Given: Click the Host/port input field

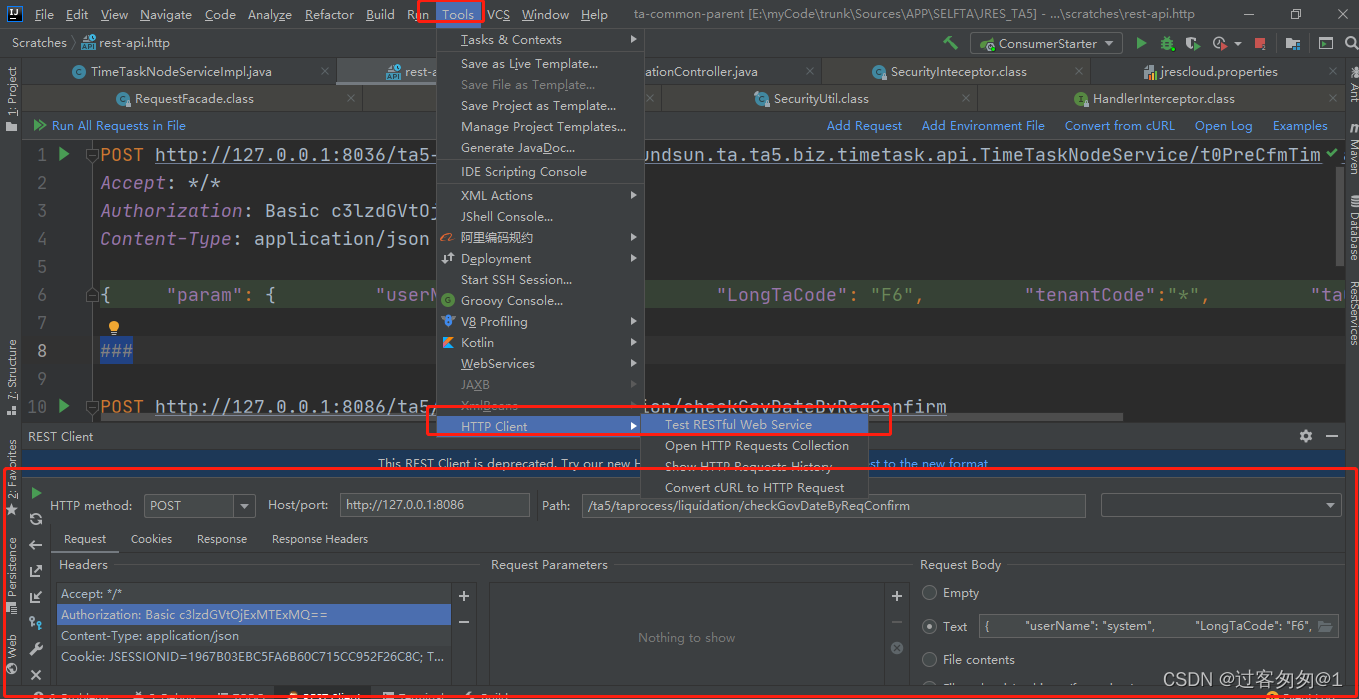Looking at the screenshot, I should coord(434,505).
